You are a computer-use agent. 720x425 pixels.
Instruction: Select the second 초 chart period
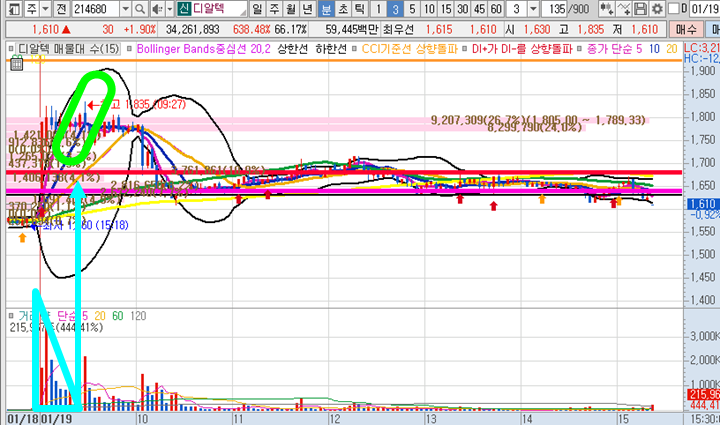tap(343, 9)
